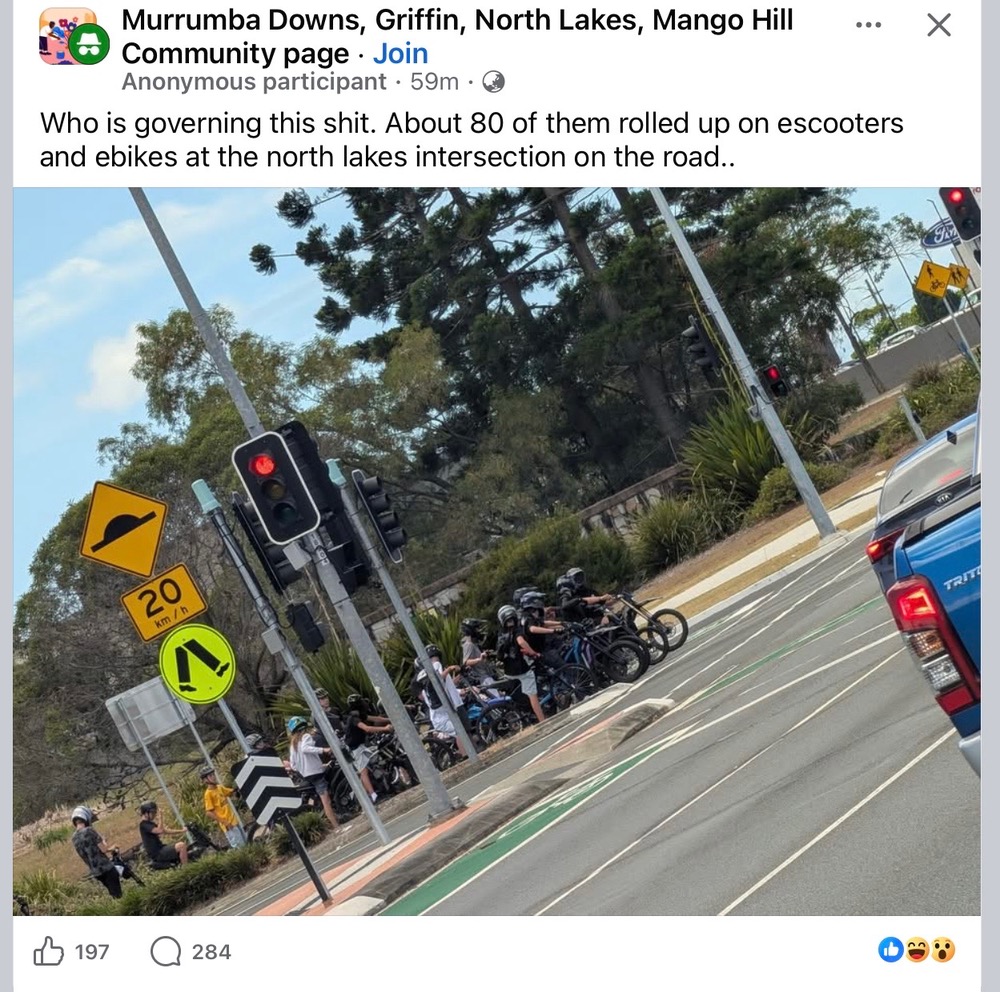Open the 59m post timestamp
This screenshot has width=1000, height=992.
434,82
